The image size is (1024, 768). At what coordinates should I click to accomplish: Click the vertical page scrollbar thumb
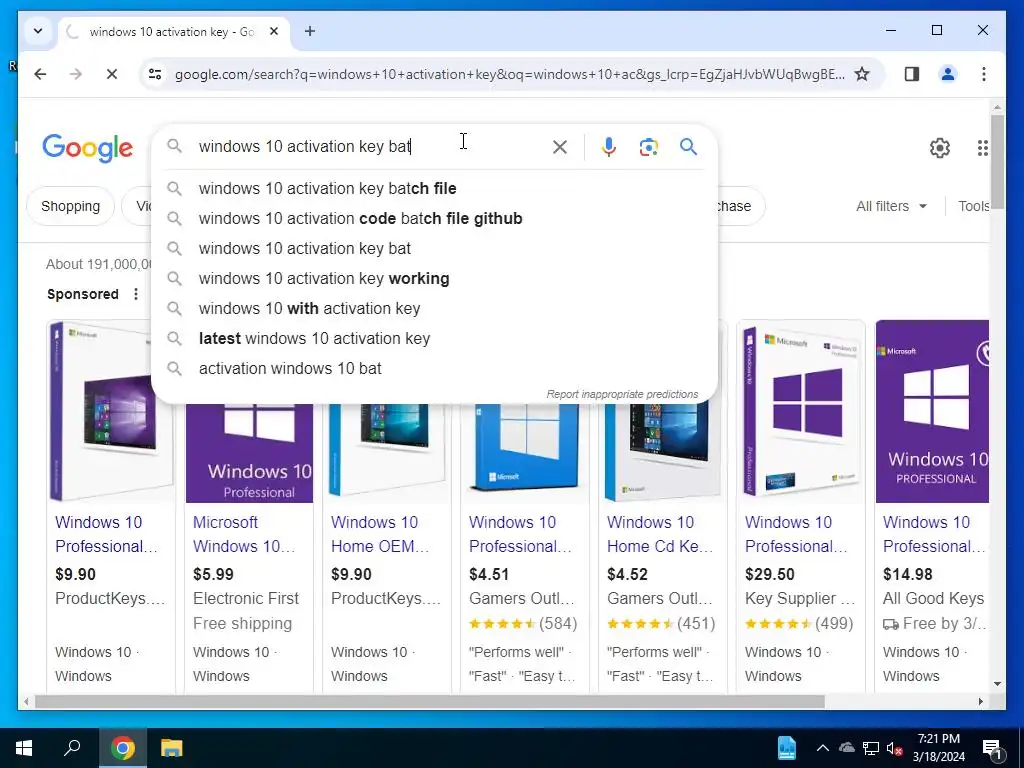coord(997,161)
